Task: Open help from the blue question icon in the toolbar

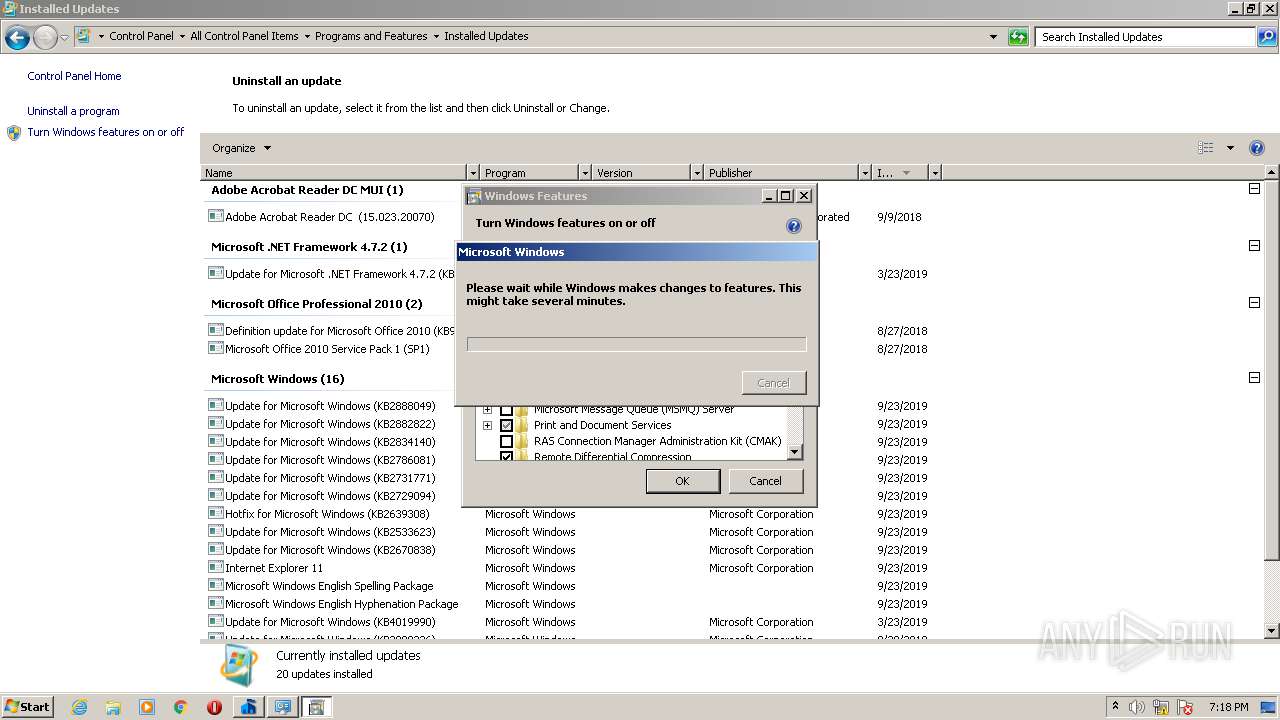Action: [1257, 148]
